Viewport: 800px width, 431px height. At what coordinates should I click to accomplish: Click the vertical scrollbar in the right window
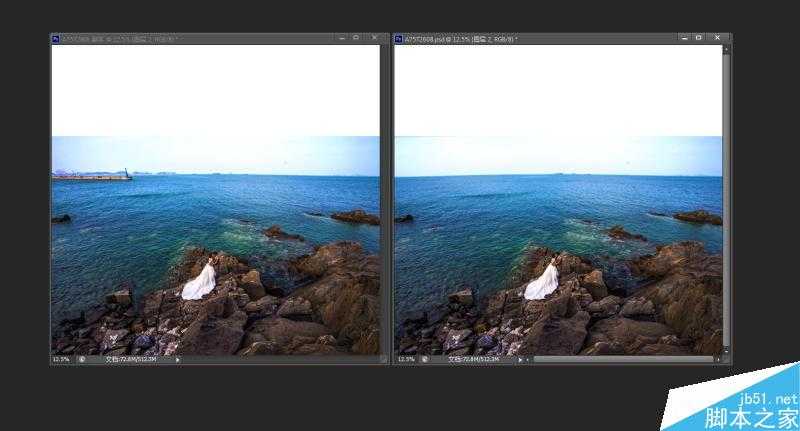coord(727,200)
